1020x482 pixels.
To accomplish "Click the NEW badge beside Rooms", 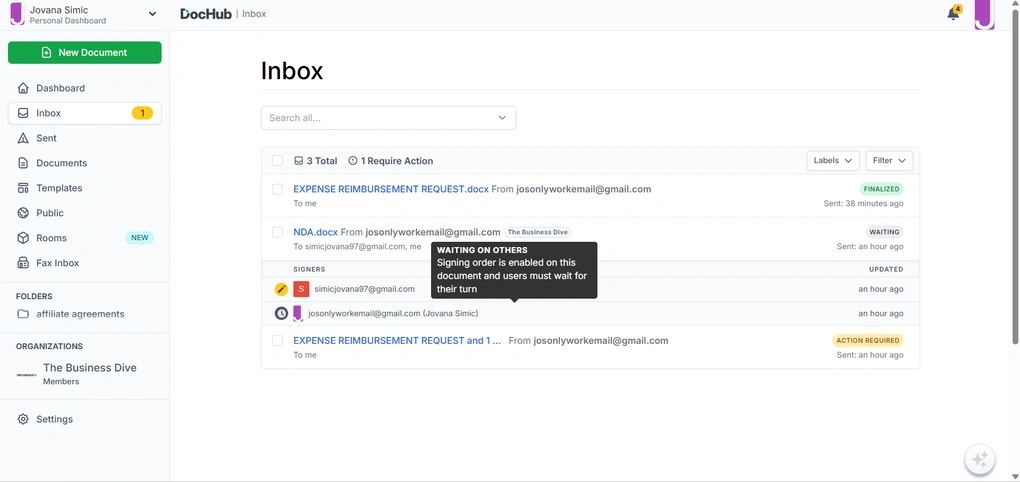I will 140,238.
